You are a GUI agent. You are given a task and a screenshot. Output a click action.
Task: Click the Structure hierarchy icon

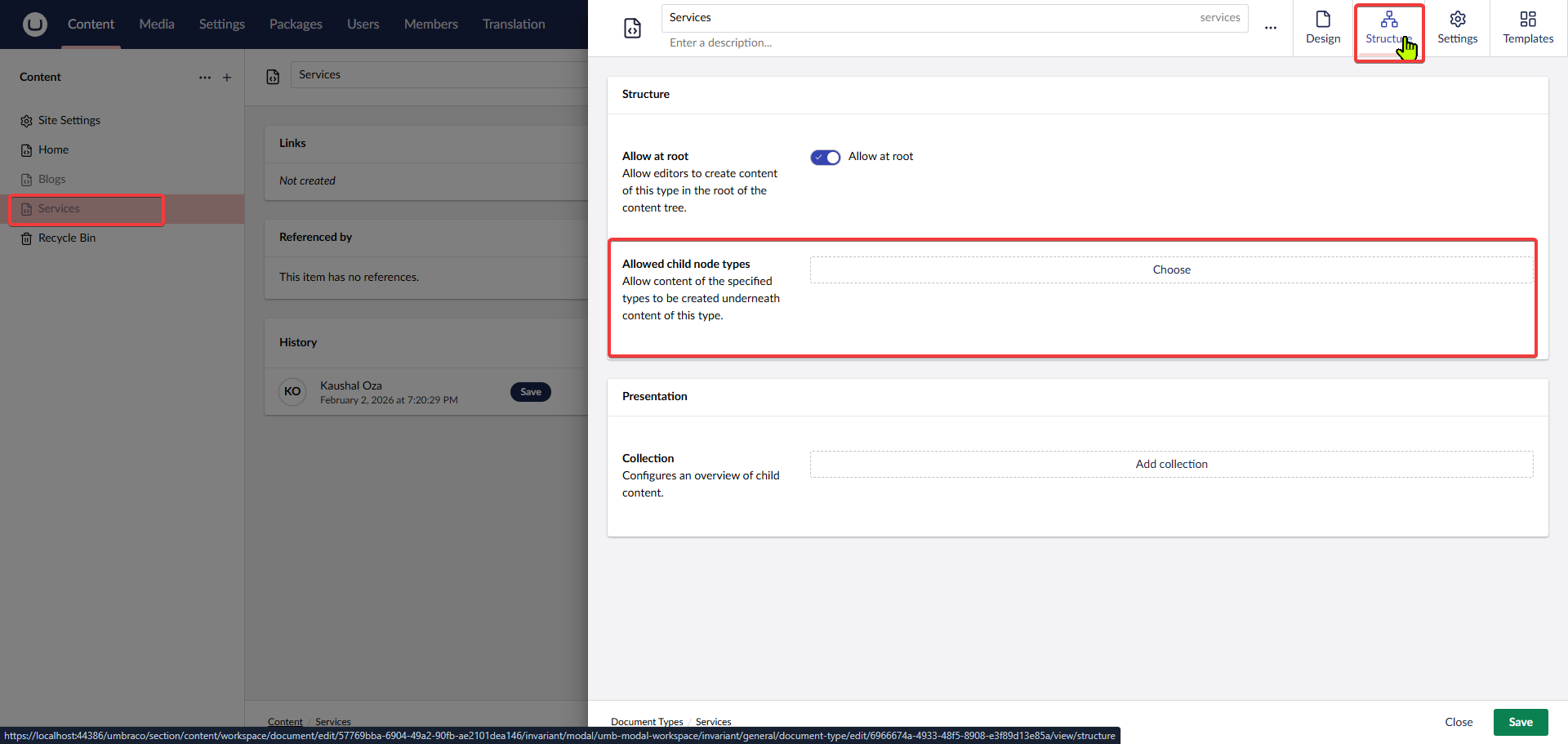click(x=1388, y=20)
